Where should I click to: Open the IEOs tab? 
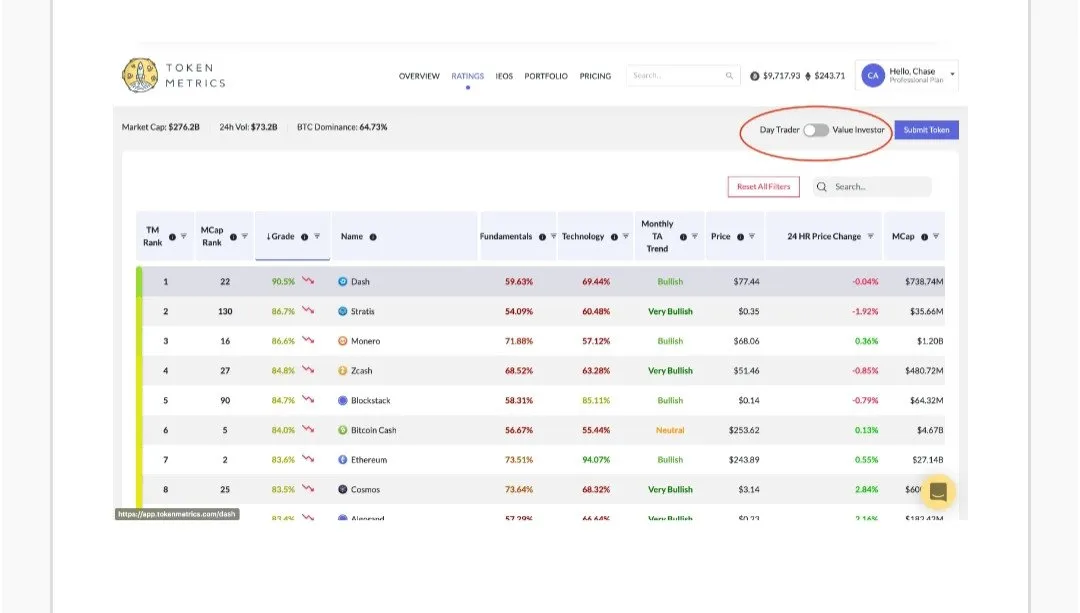point(504,76)
